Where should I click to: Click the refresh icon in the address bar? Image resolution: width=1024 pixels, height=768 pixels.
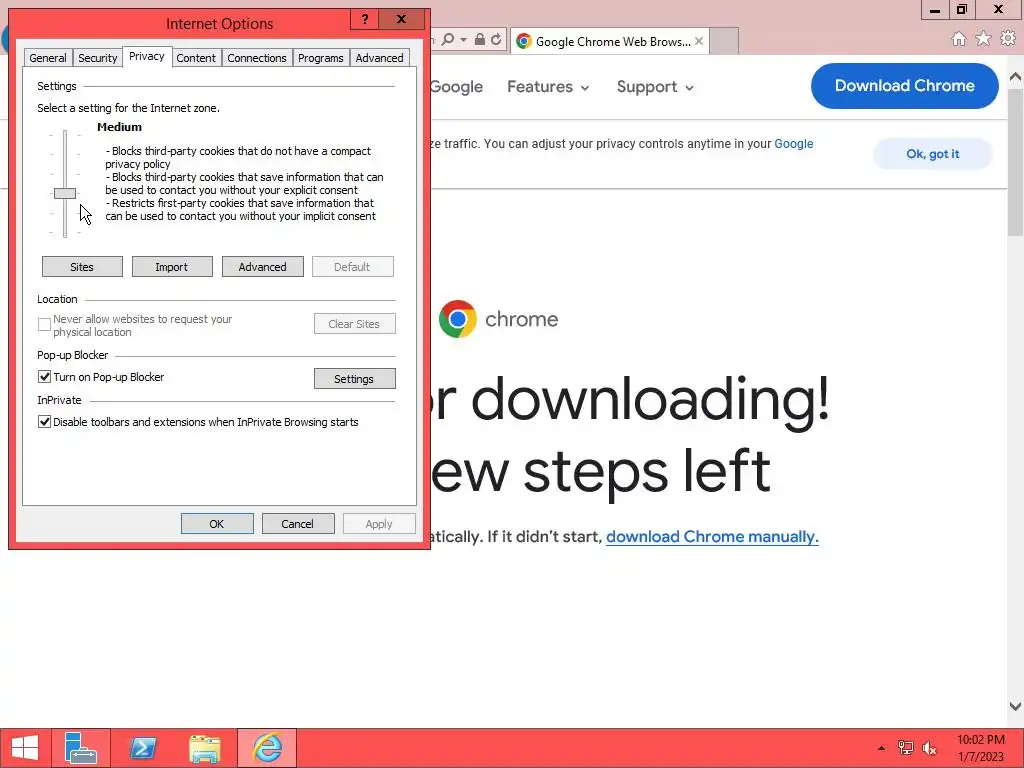[496, 40]
